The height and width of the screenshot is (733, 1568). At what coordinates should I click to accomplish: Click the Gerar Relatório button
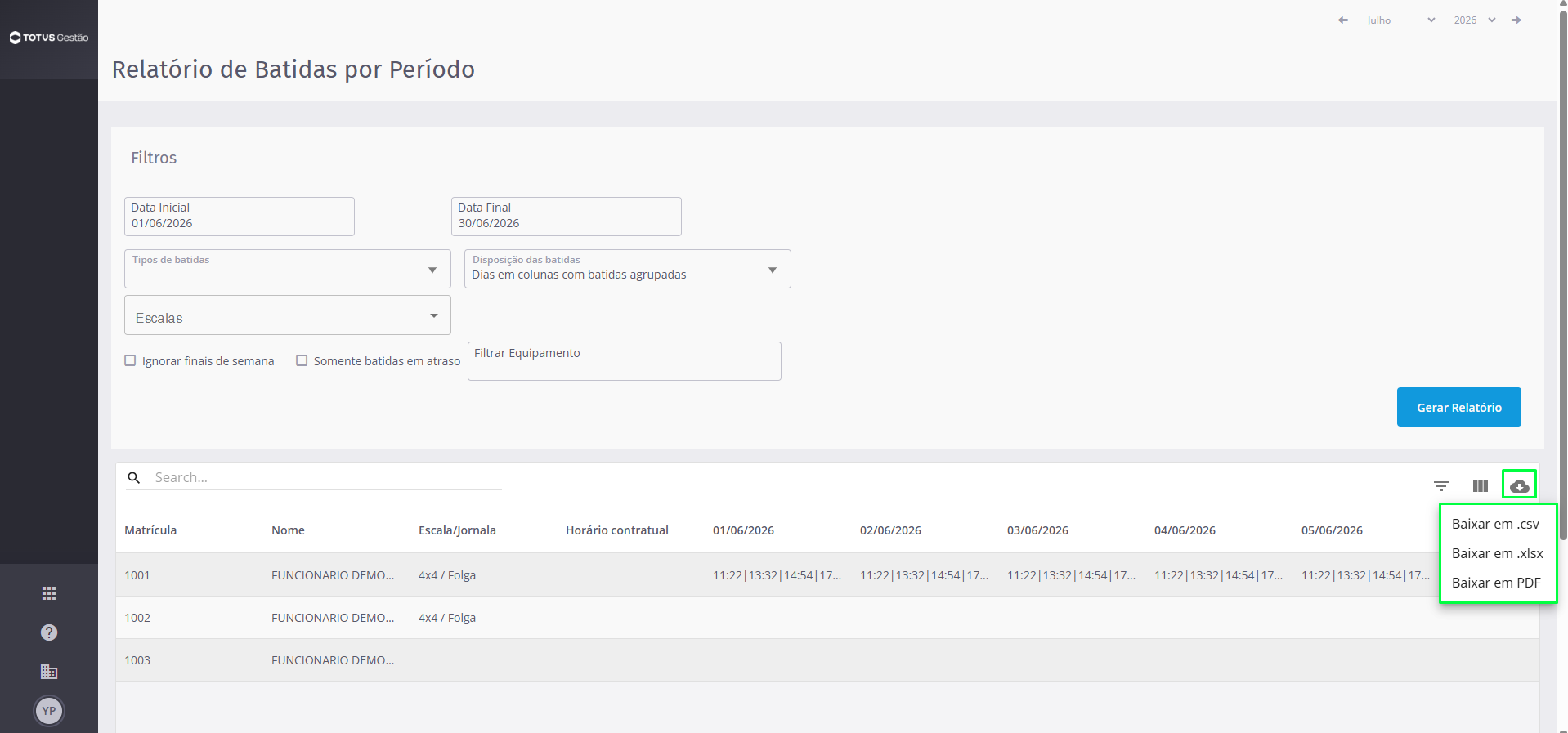pyautogui.click(x=1459, y=407)
